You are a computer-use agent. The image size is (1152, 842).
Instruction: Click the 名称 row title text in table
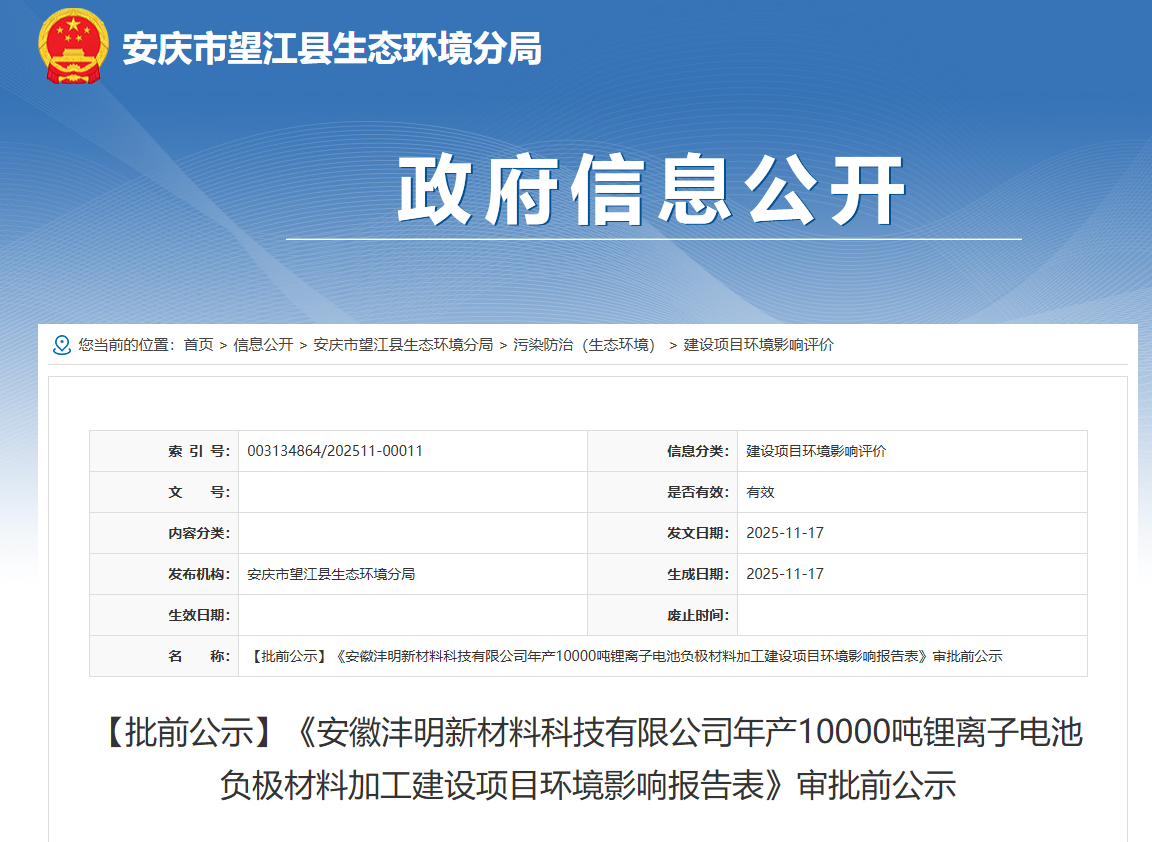(x=624, y=656)
